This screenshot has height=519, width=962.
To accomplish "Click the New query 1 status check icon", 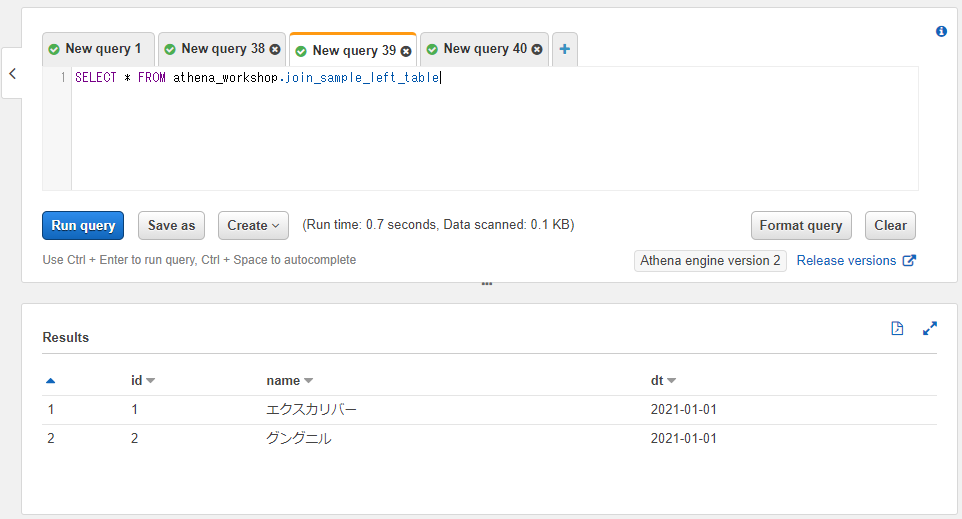I will (54, 49).
